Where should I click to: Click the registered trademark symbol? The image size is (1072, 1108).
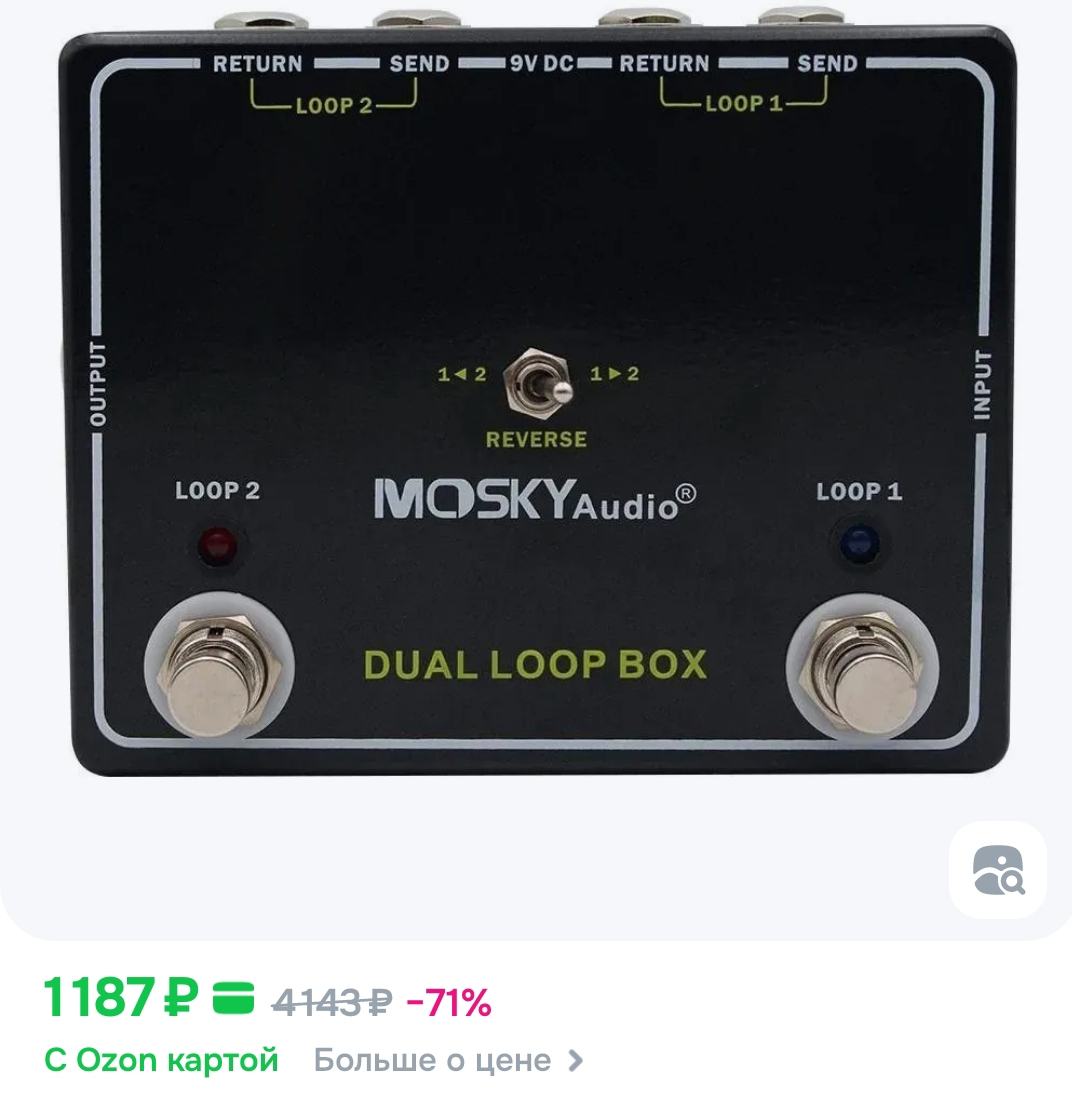click(685, 493)
